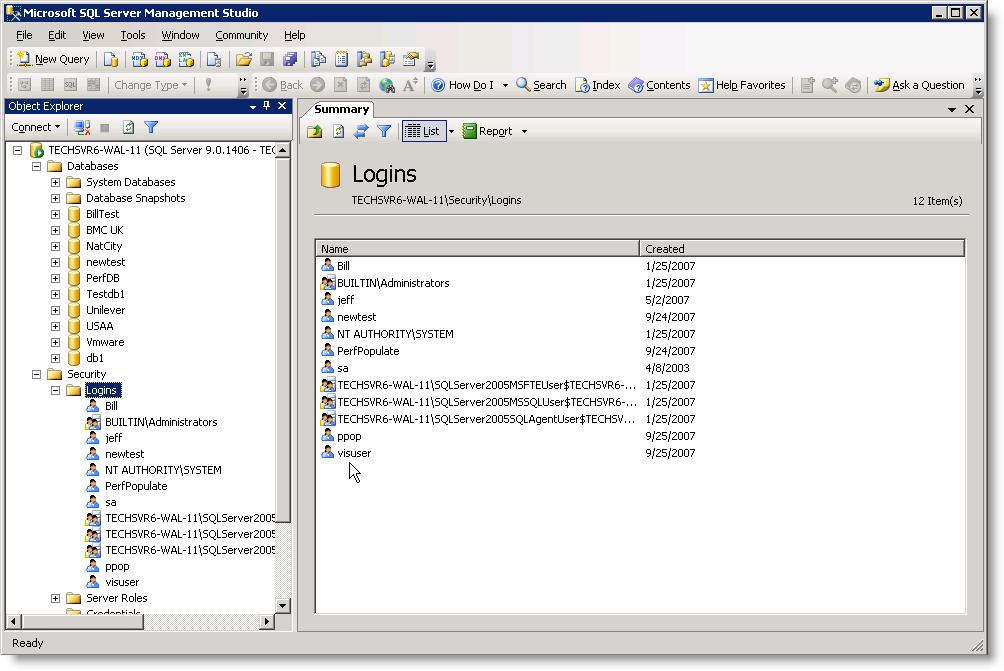Toggle the List view button
Viewport: 1004px width, 671px height.
click(x=423, y=131)
